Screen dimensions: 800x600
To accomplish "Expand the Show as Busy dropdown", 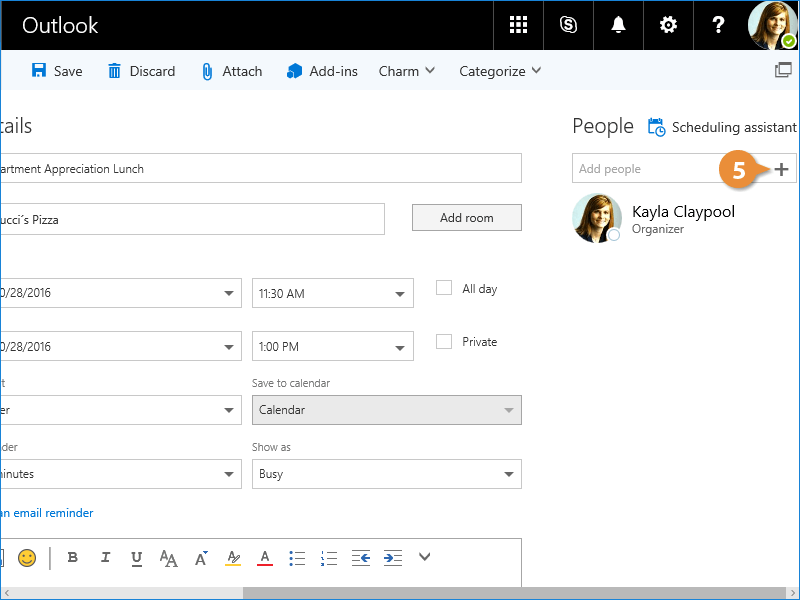I will [386, 474].
